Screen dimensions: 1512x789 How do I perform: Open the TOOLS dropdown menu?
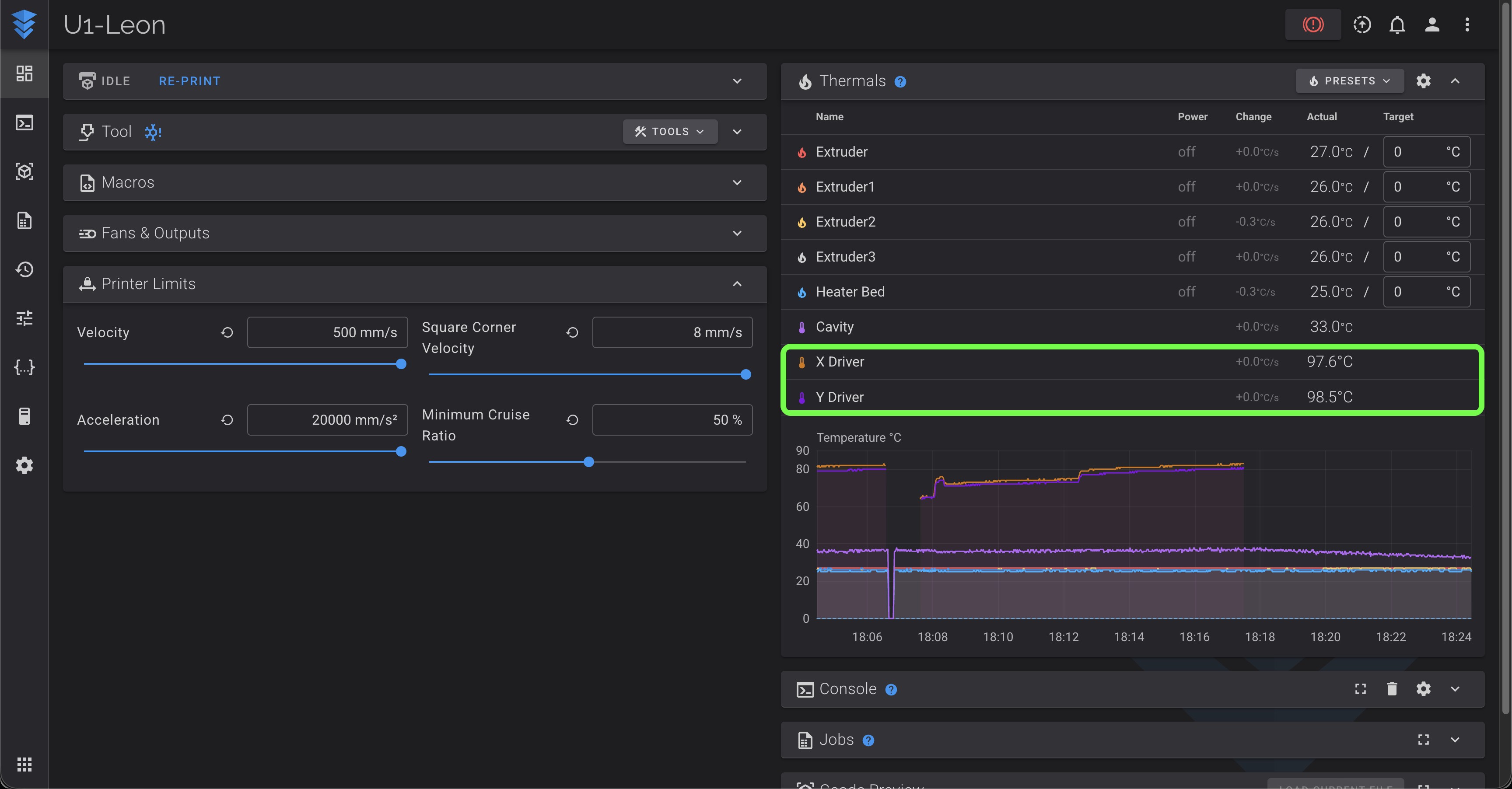tap(670, 131)
